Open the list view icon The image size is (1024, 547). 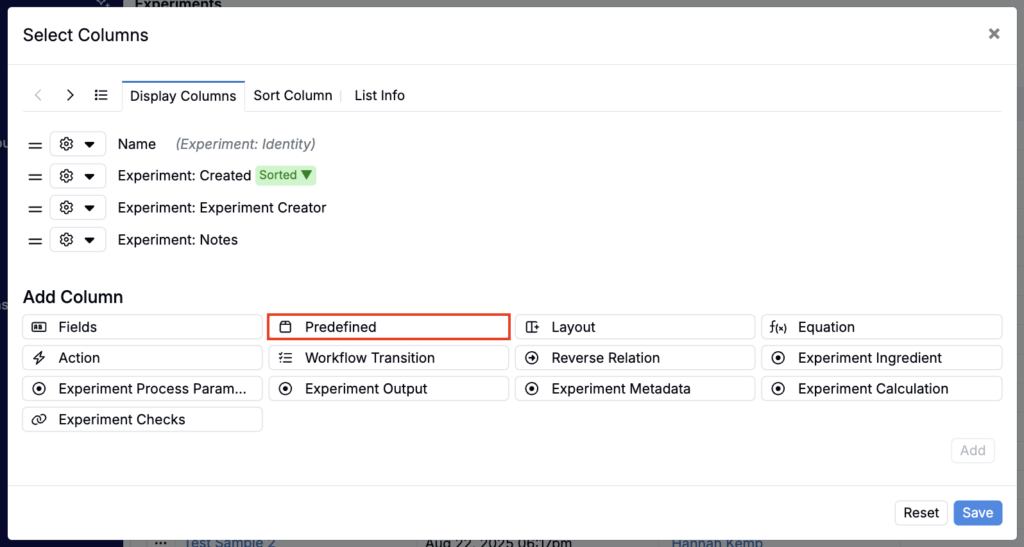[x=101, y=95]
